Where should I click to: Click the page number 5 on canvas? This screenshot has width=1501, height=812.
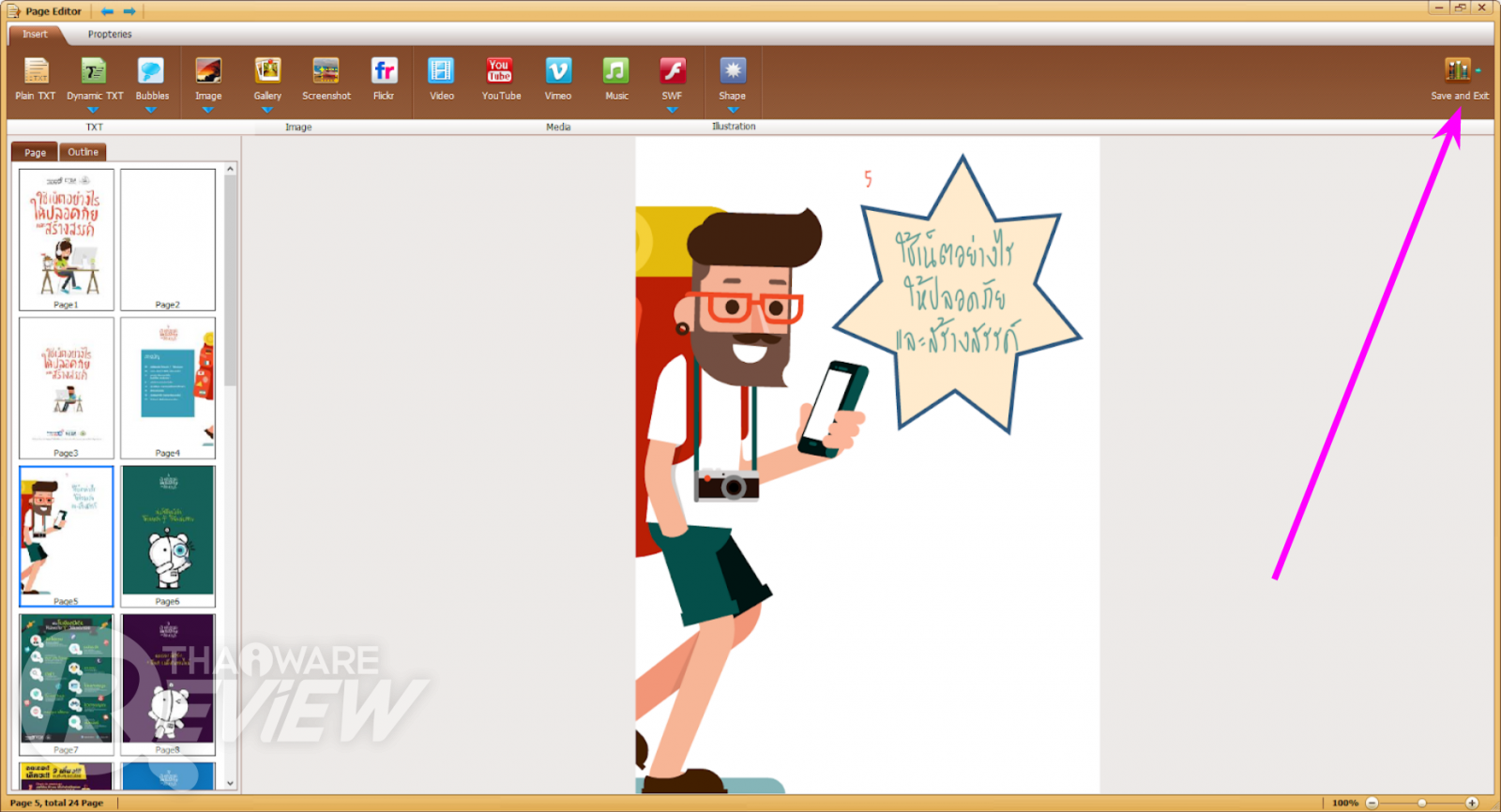[x=869, y=179]
